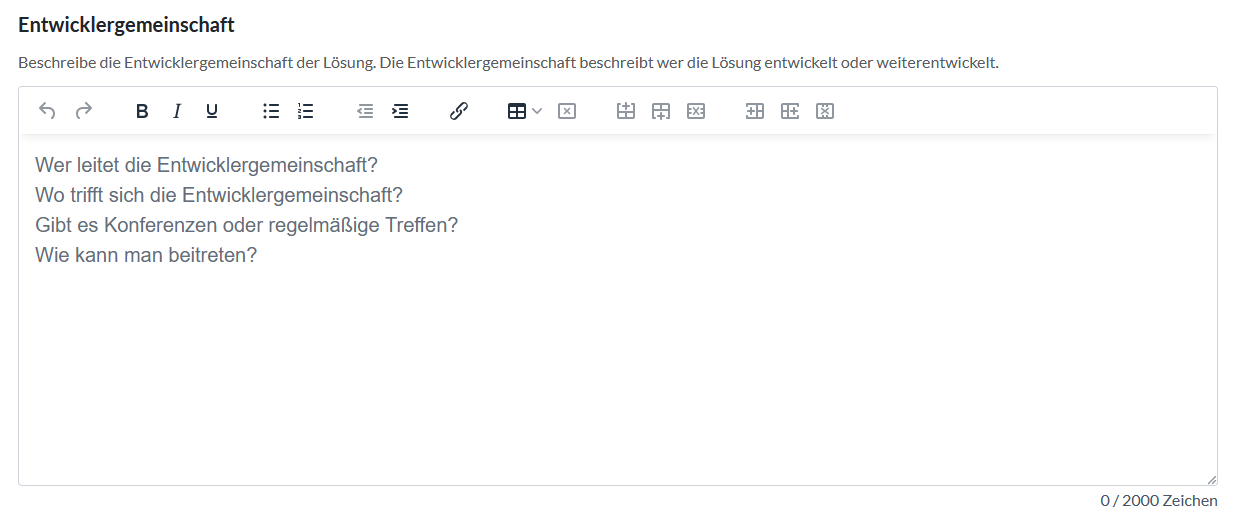Click the text area resize handle
Screen dimensions: 1239x532
point(1211,479)
